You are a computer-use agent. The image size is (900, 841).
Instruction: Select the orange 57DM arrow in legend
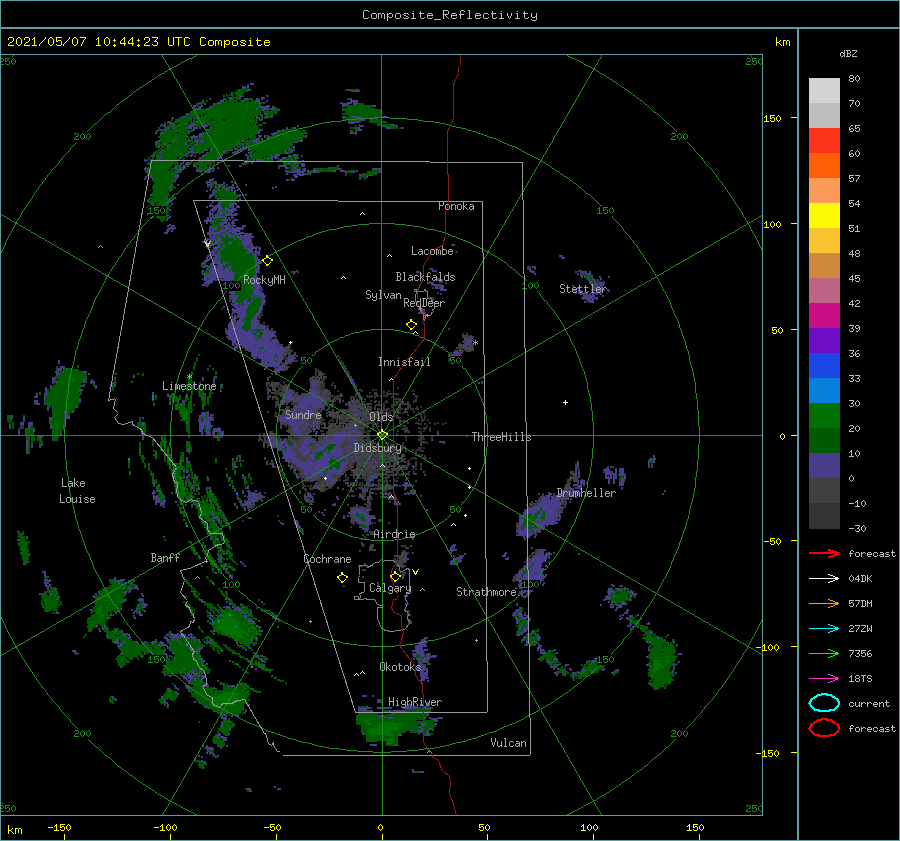[x=824, y=603]
